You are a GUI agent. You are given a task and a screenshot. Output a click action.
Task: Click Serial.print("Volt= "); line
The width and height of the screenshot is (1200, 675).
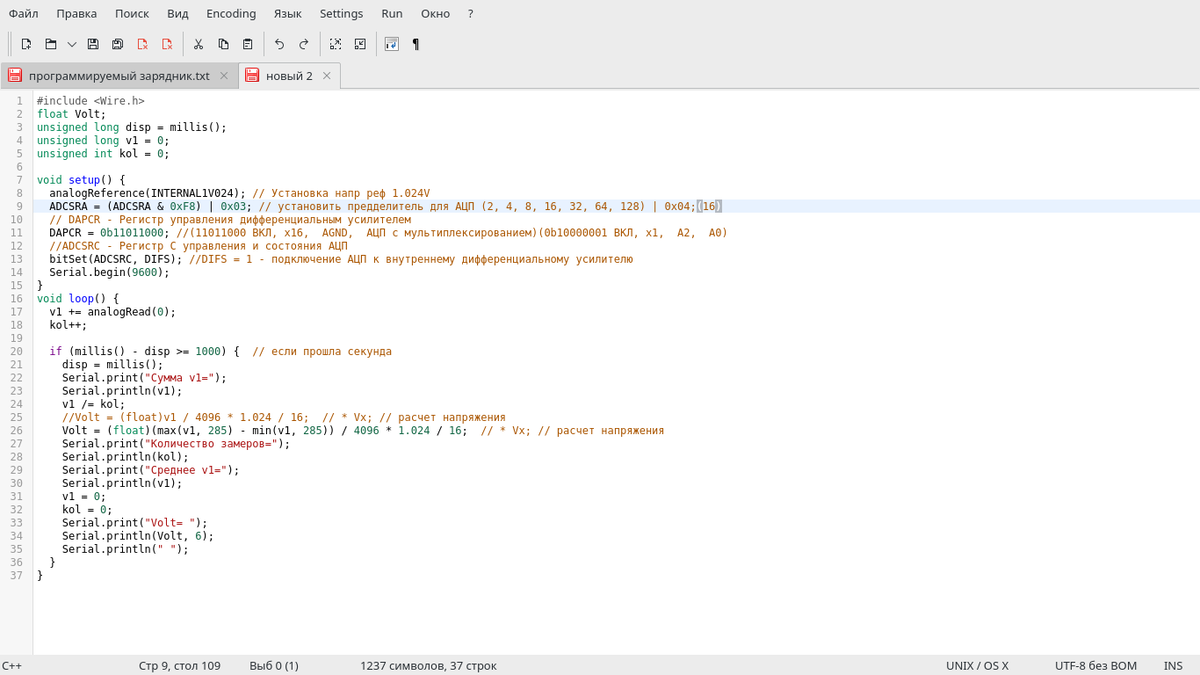(x=135, y=523)
